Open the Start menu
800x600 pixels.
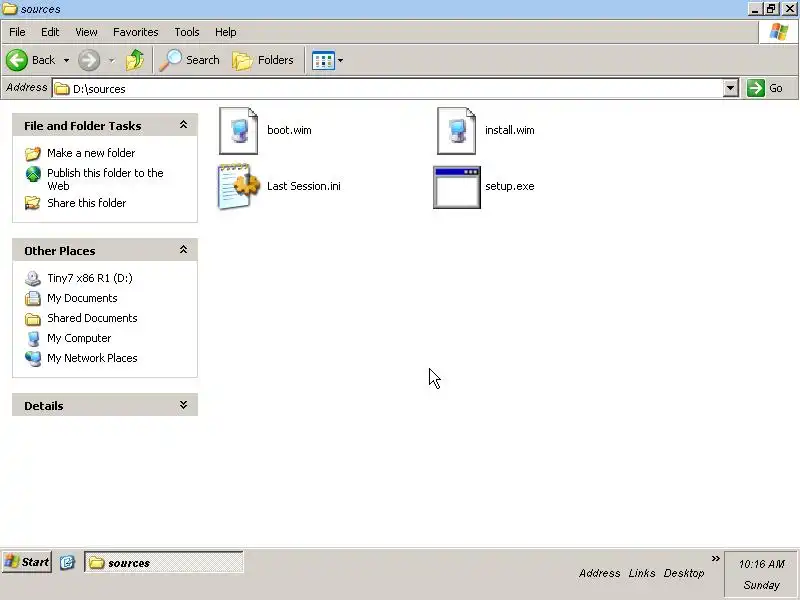point(27,562)
